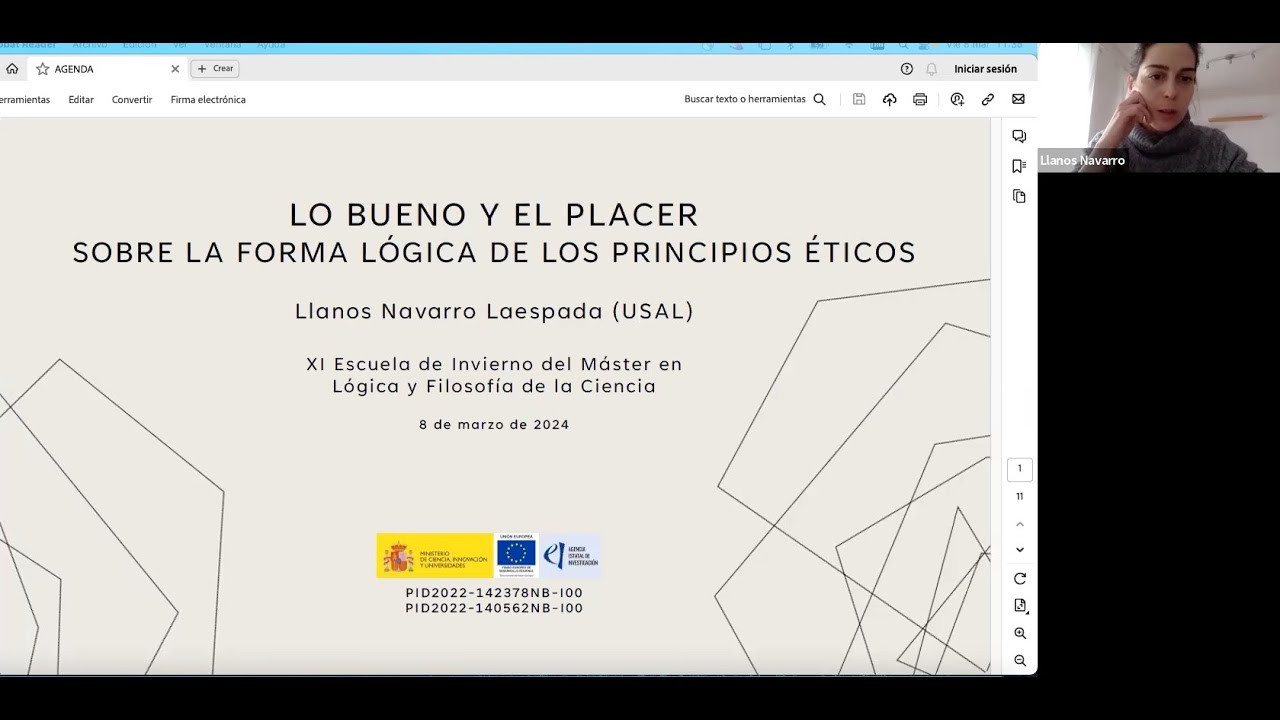Viewport: 1280px width, 720px height.
Task: Open the help question mark icon
Action: (x=907, y=69)
